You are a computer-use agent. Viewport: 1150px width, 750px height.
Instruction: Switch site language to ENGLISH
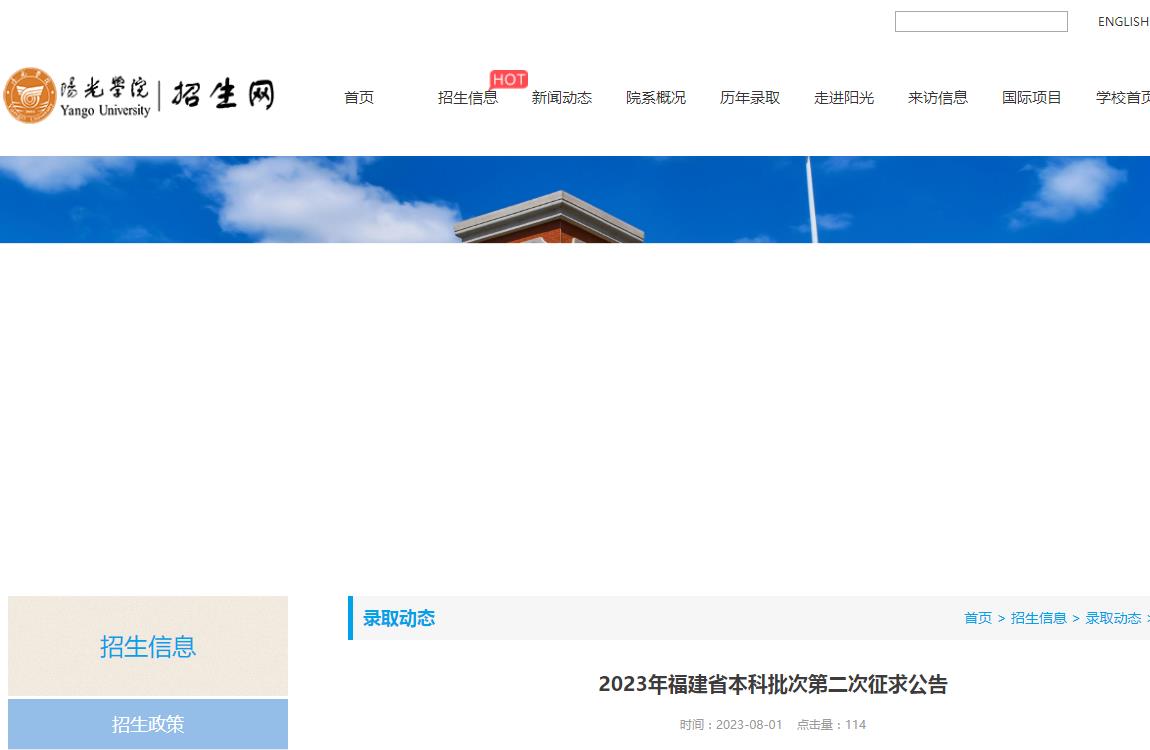coord(1122,22)
